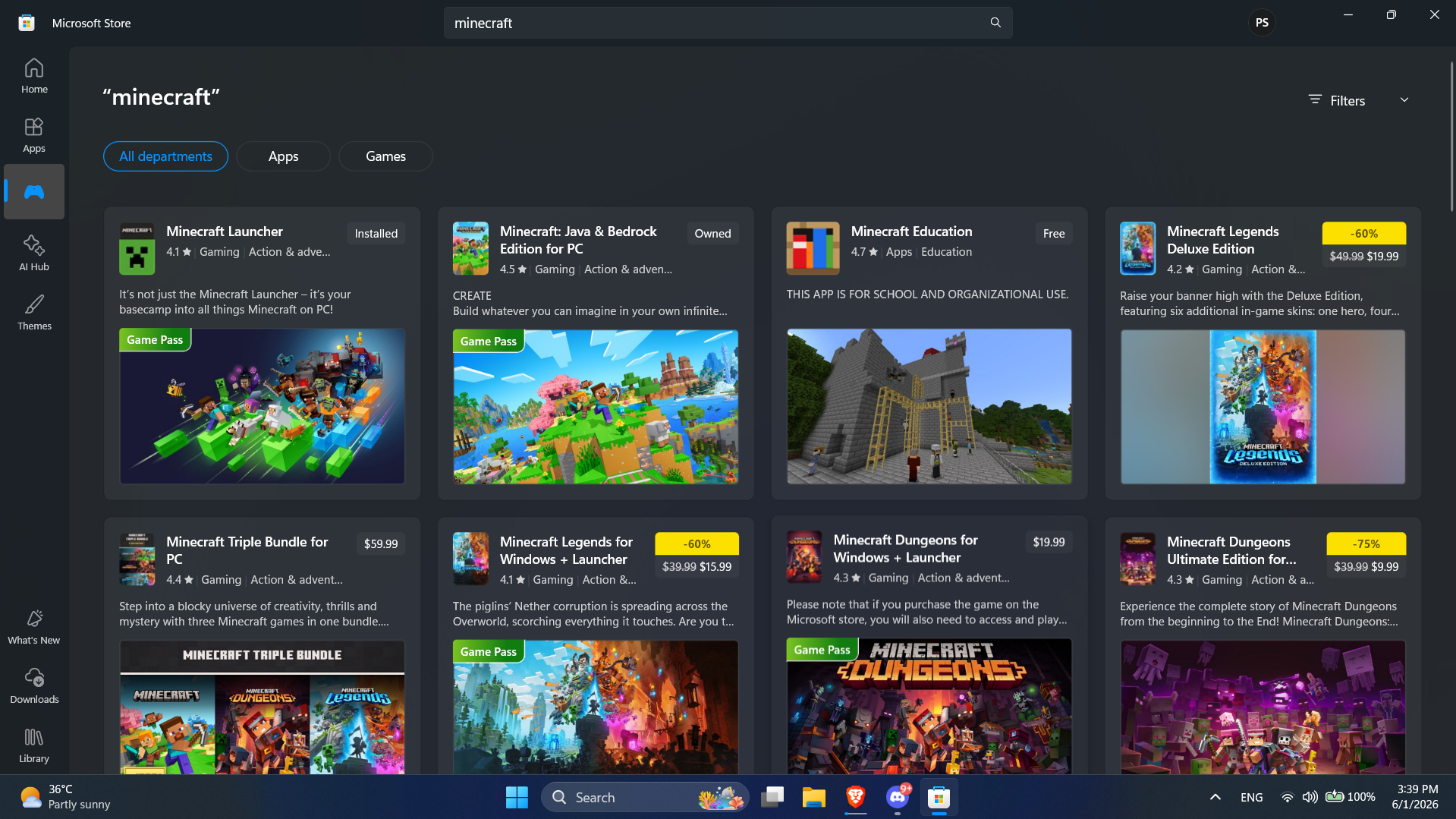Click the Minecraft Education castle screenshot
1456x819 pixels.
pos(929,406)
